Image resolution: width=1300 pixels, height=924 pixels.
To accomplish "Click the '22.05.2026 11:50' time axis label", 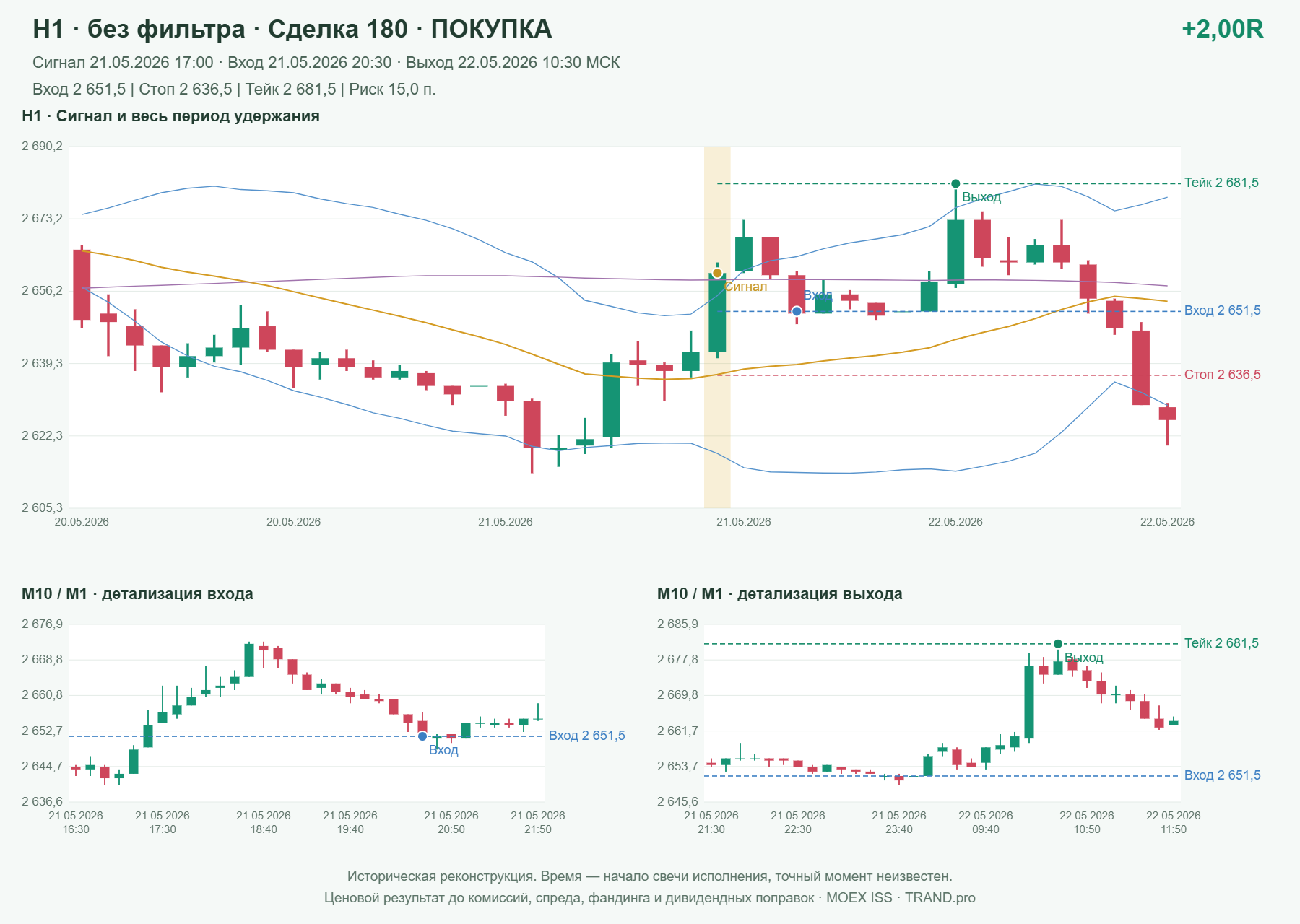I will coord(1174,822).
